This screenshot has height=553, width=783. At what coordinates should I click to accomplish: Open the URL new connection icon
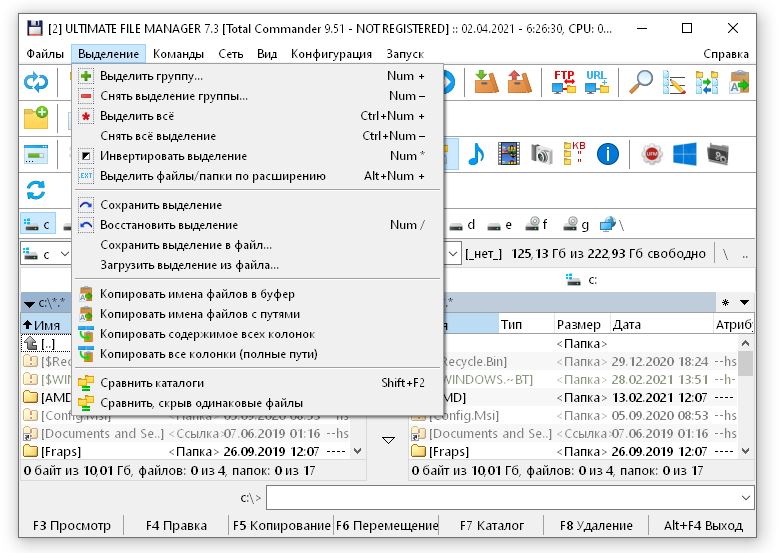pos(597,82)
